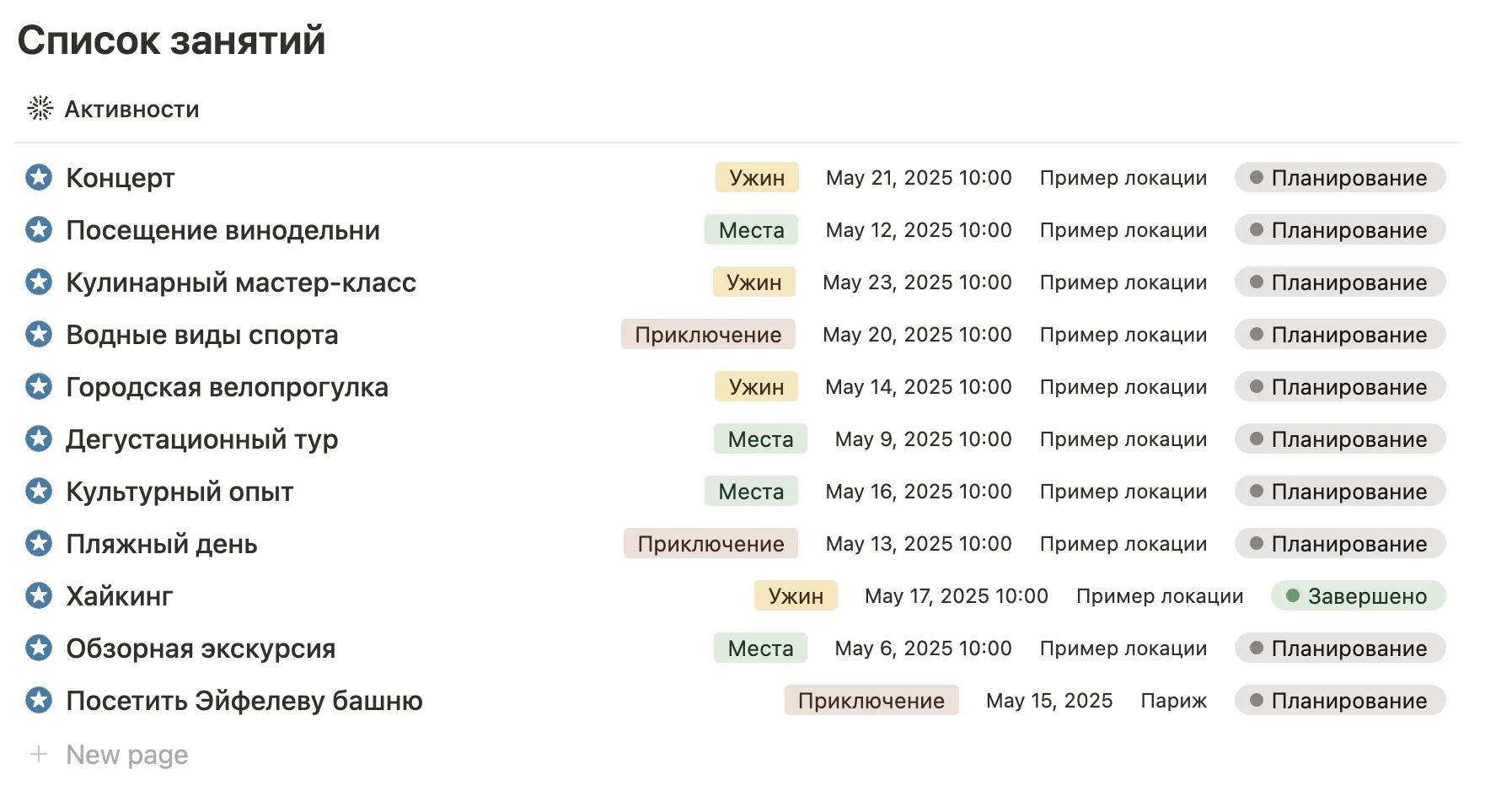This screenshot has width=1512, height=791.
Task: Open the Планирование status of Концерт
Action: point(1339,178)
